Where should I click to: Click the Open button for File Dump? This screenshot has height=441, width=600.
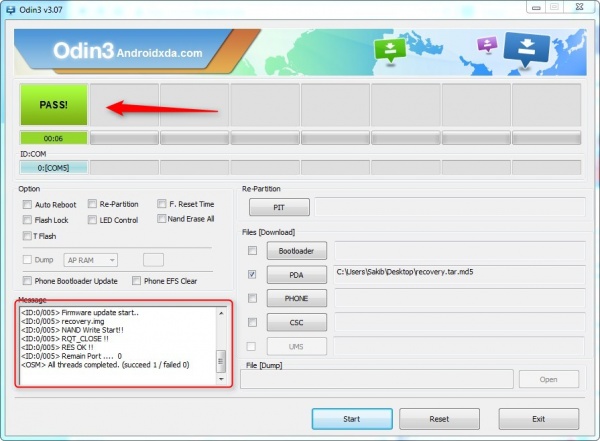pos(549,379)
